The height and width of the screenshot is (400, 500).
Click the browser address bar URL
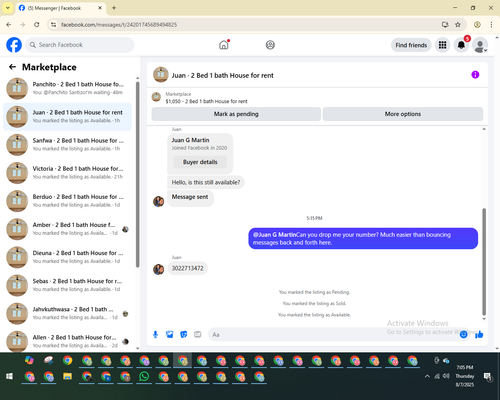click(x=119, y=25)
